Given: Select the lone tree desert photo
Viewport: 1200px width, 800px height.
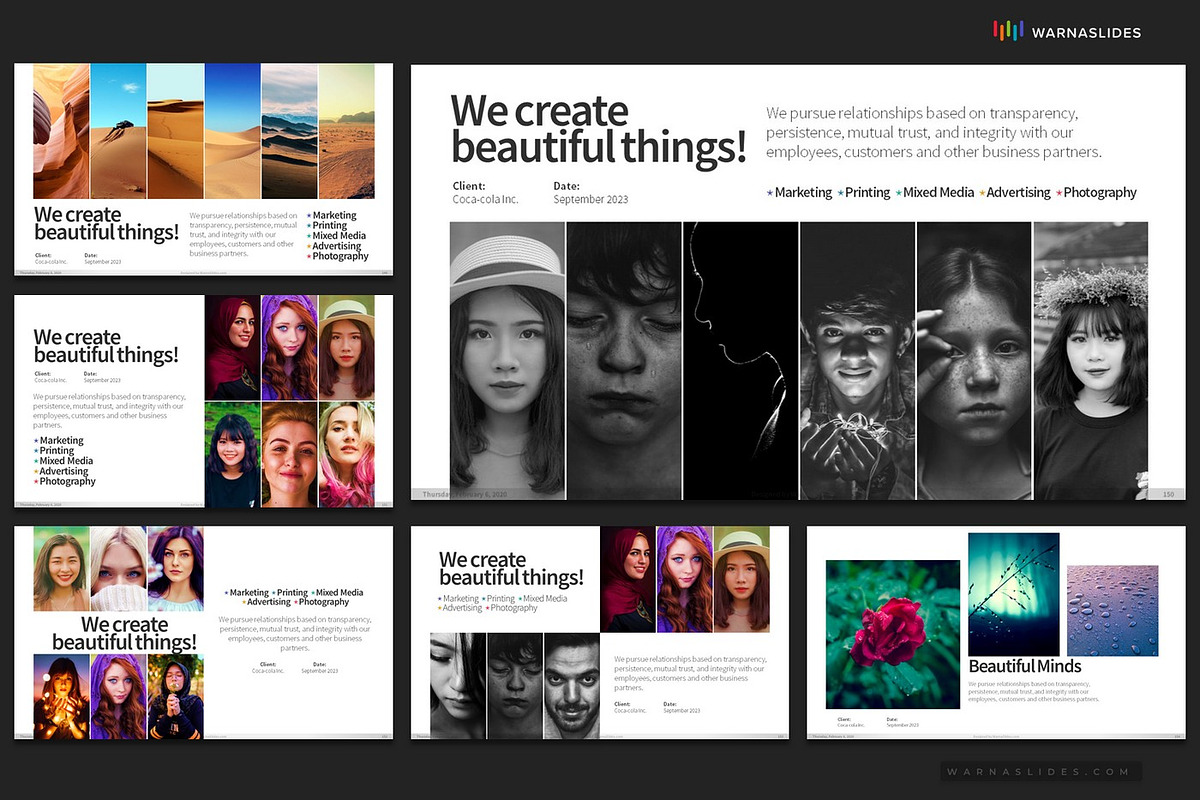Looking at the screenshot, I should click(118, 132).
